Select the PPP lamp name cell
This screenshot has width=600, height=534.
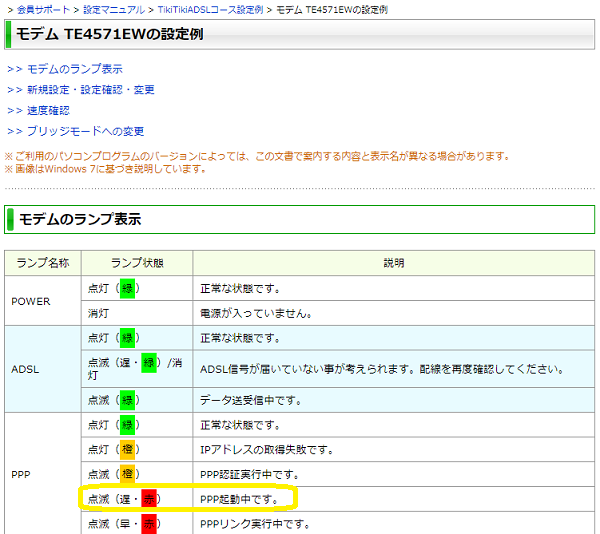point(43,474)
